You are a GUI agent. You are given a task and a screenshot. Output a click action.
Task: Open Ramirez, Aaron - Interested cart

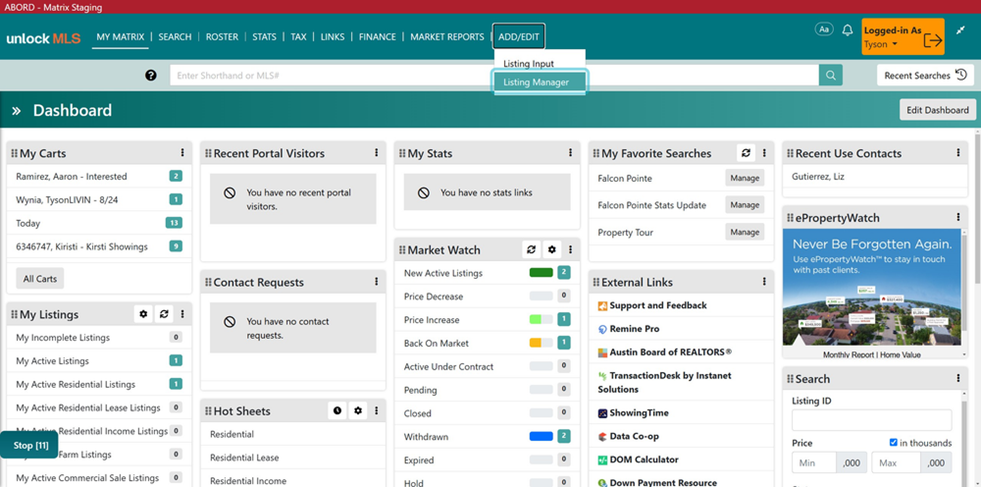[x=71, y=177]
